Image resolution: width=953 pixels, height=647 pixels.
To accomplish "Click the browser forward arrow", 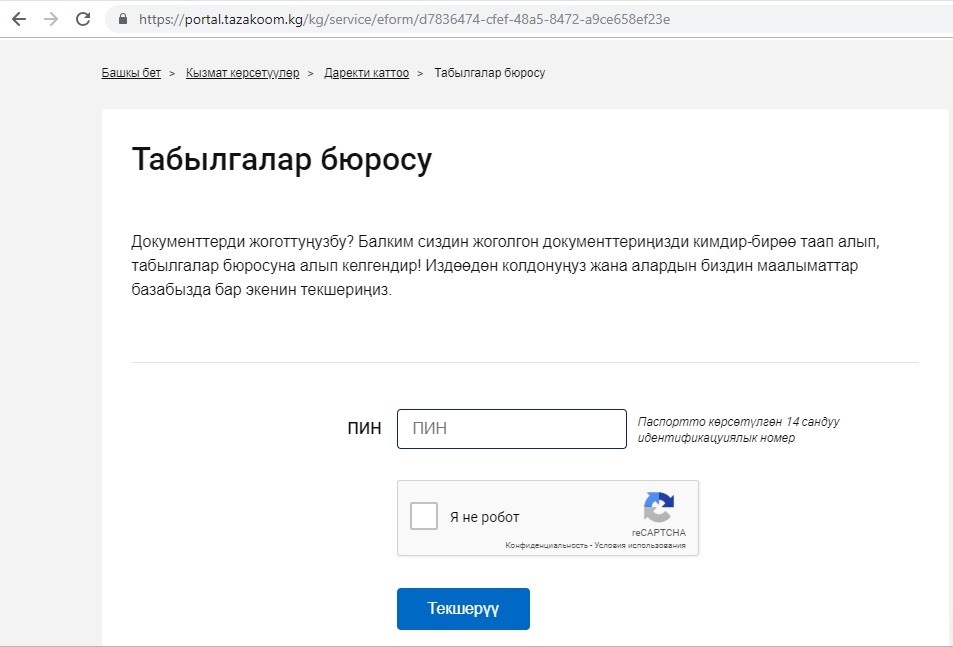I will 50,19.
